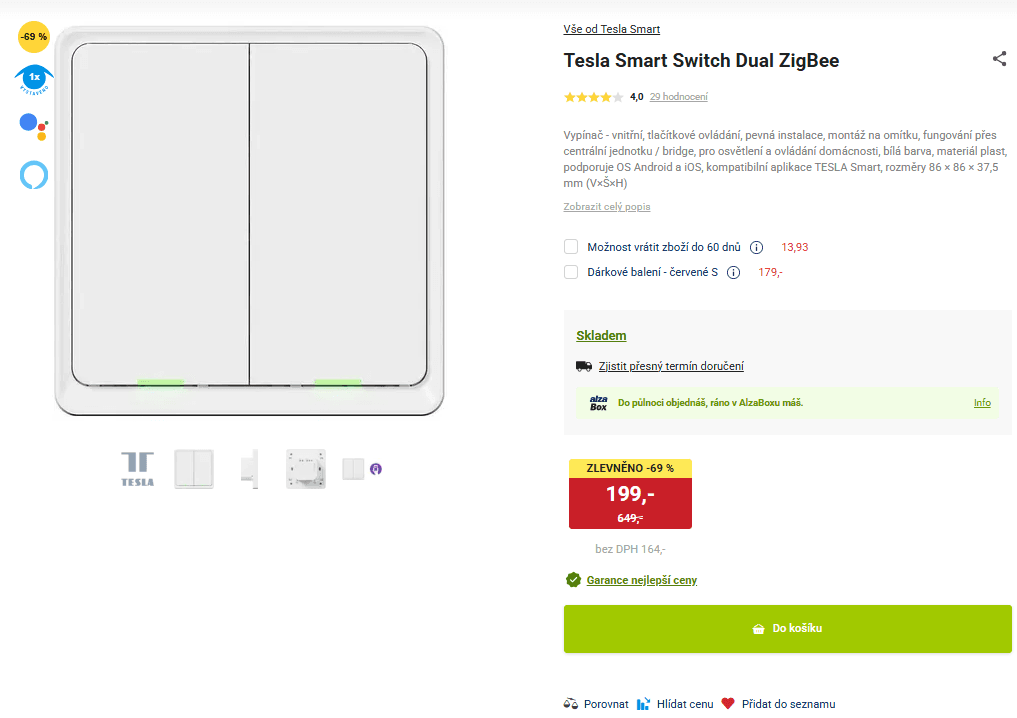Open the Skladem availability details
This screenshot has height=718, width=1017.
click(x=601, y=335)
